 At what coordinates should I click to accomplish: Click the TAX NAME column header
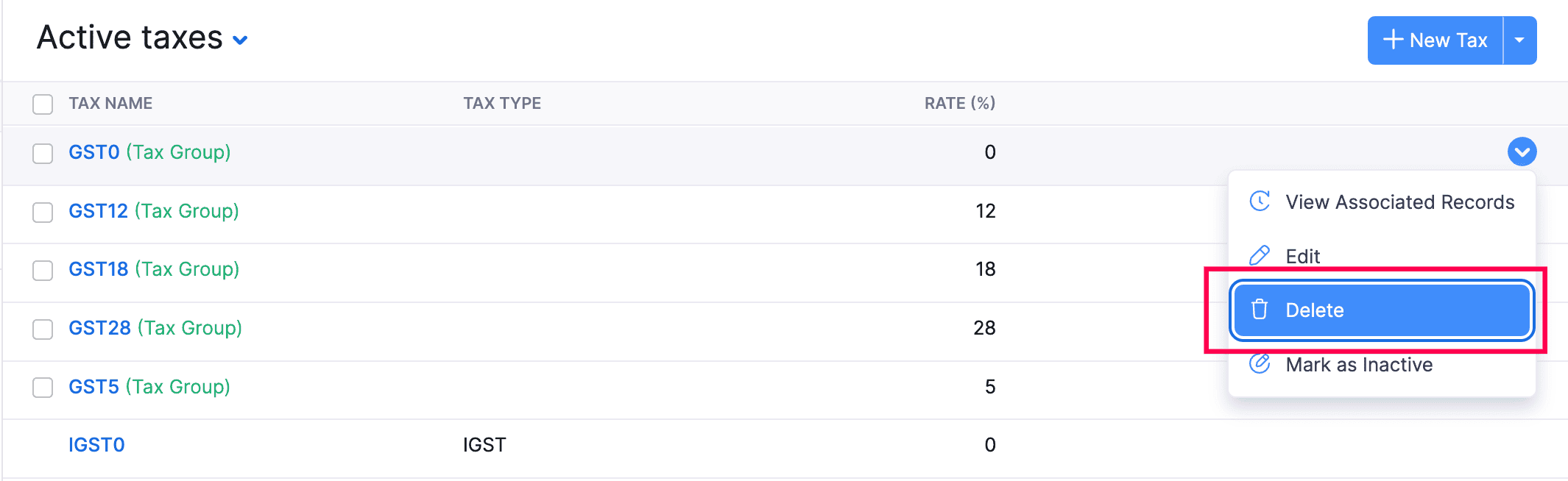(110, 103)
